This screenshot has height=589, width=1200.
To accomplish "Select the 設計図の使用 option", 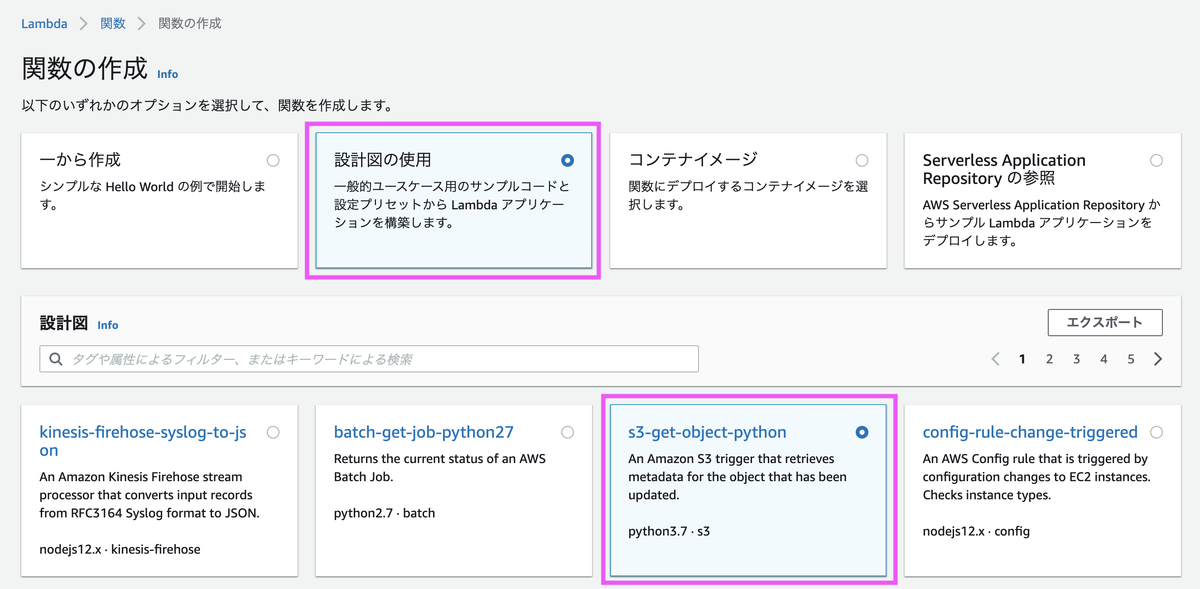I will [x=567, y=159].
